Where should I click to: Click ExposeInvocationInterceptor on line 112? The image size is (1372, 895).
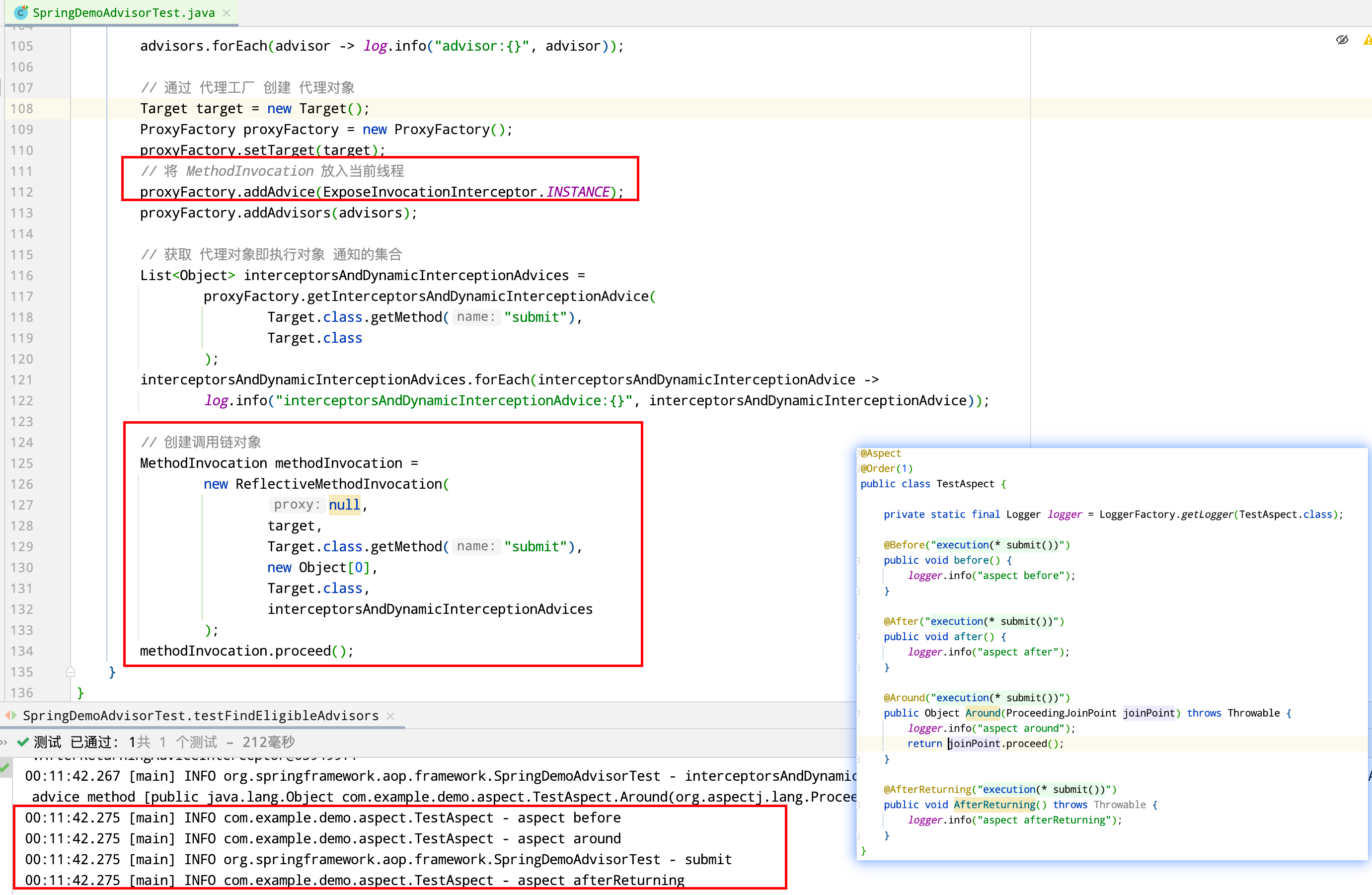pos(430,192)
